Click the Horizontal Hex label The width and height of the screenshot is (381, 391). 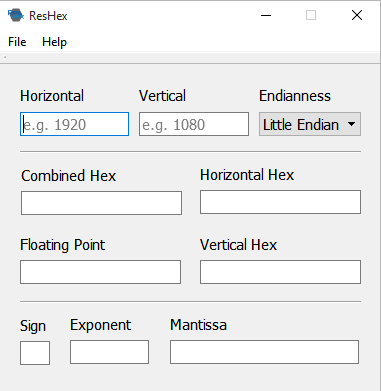click(247, 175)
